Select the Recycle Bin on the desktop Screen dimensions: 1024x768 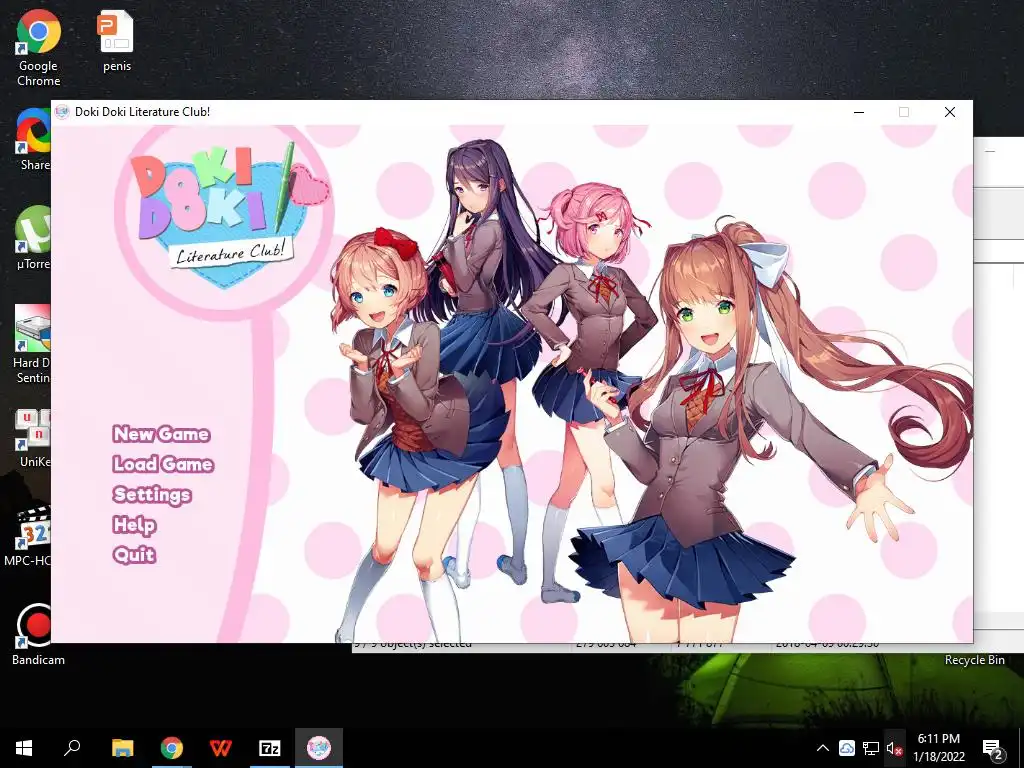tap(974, 660)
